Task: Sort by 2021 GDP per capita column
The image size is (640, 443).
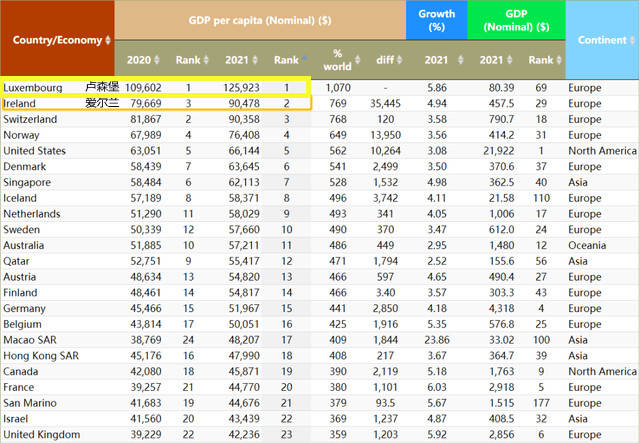Action: pyautogui.click(x=239, y=59)
